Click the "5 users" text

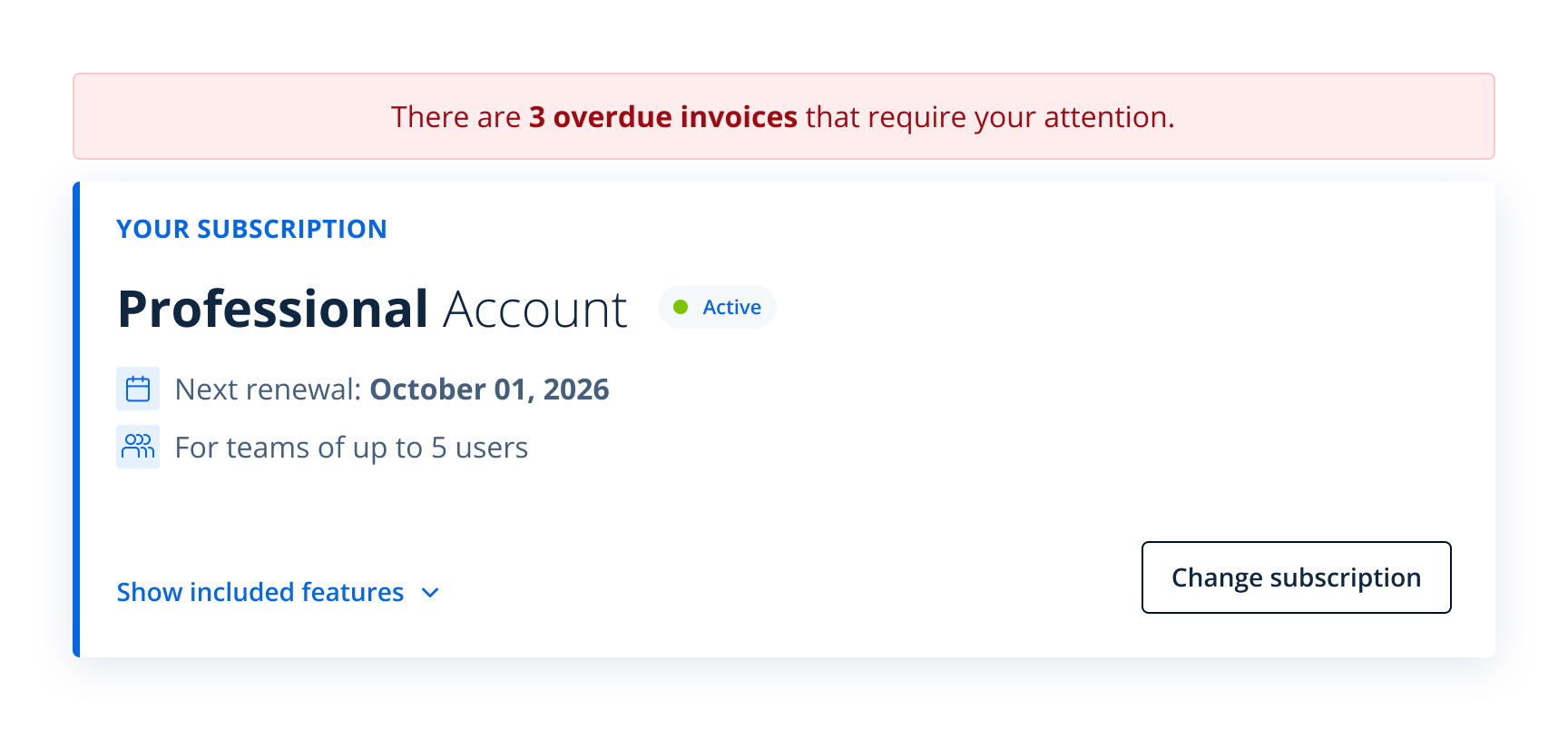tap(479, 448)
